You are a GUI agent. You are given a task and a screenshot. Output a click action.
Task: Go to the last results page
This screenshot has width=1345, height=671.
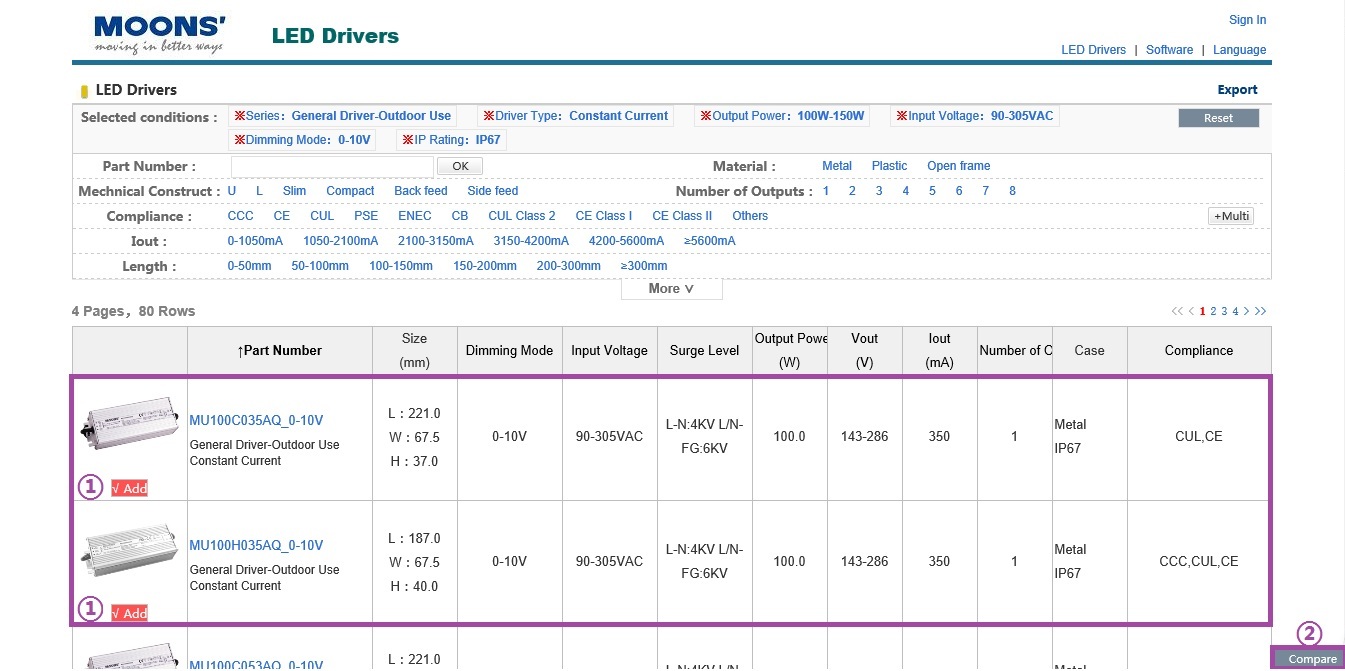[1261, 311]
